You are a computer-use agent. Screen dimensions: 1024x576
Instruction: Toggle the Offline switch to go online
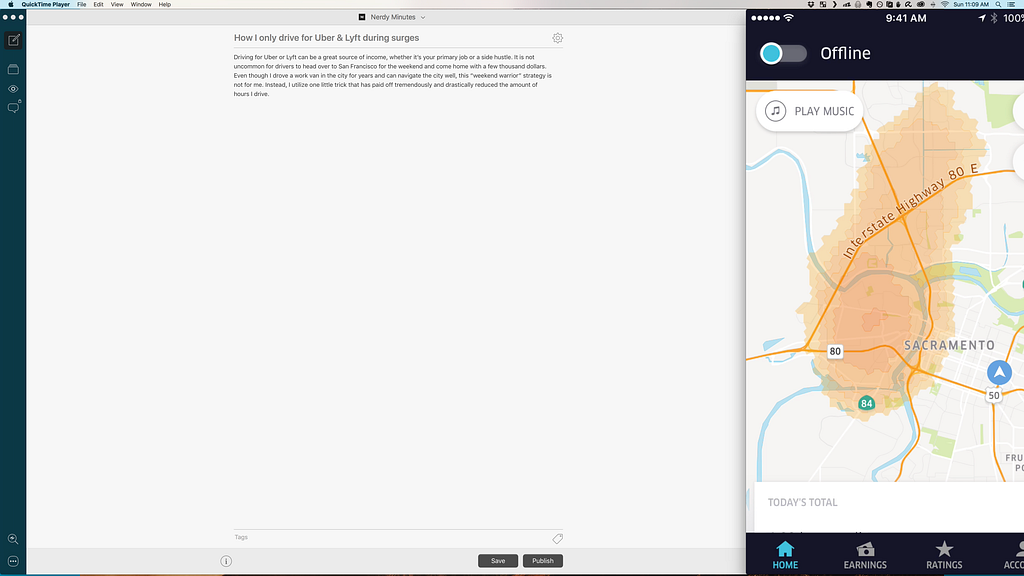(783, 54)
